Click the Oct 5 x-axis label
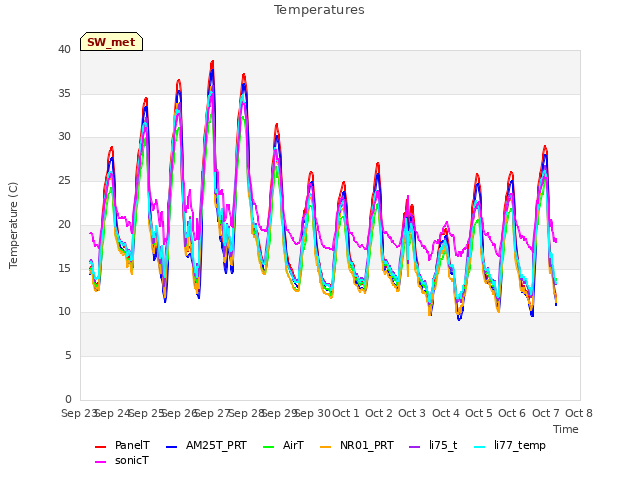Image resolution: width=640 pixels, height=480 pixels. (479, 413)
